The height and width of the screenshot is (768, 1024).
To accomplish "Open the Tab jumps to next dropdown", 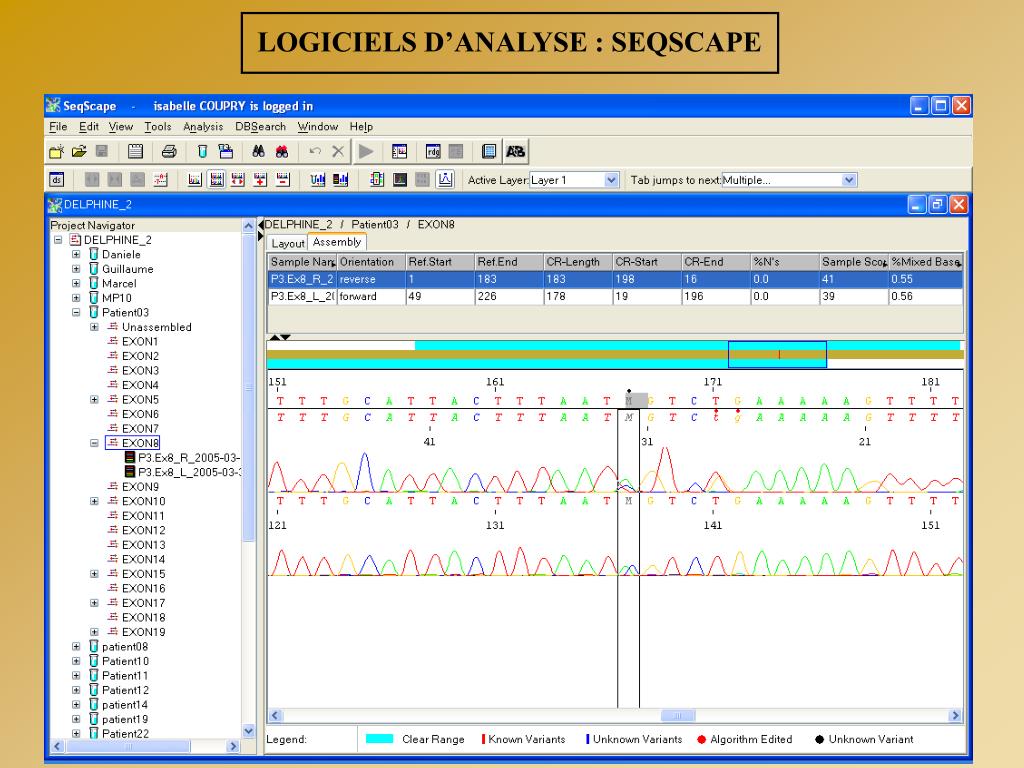I will pyautogui.click(x=848, y=180).
